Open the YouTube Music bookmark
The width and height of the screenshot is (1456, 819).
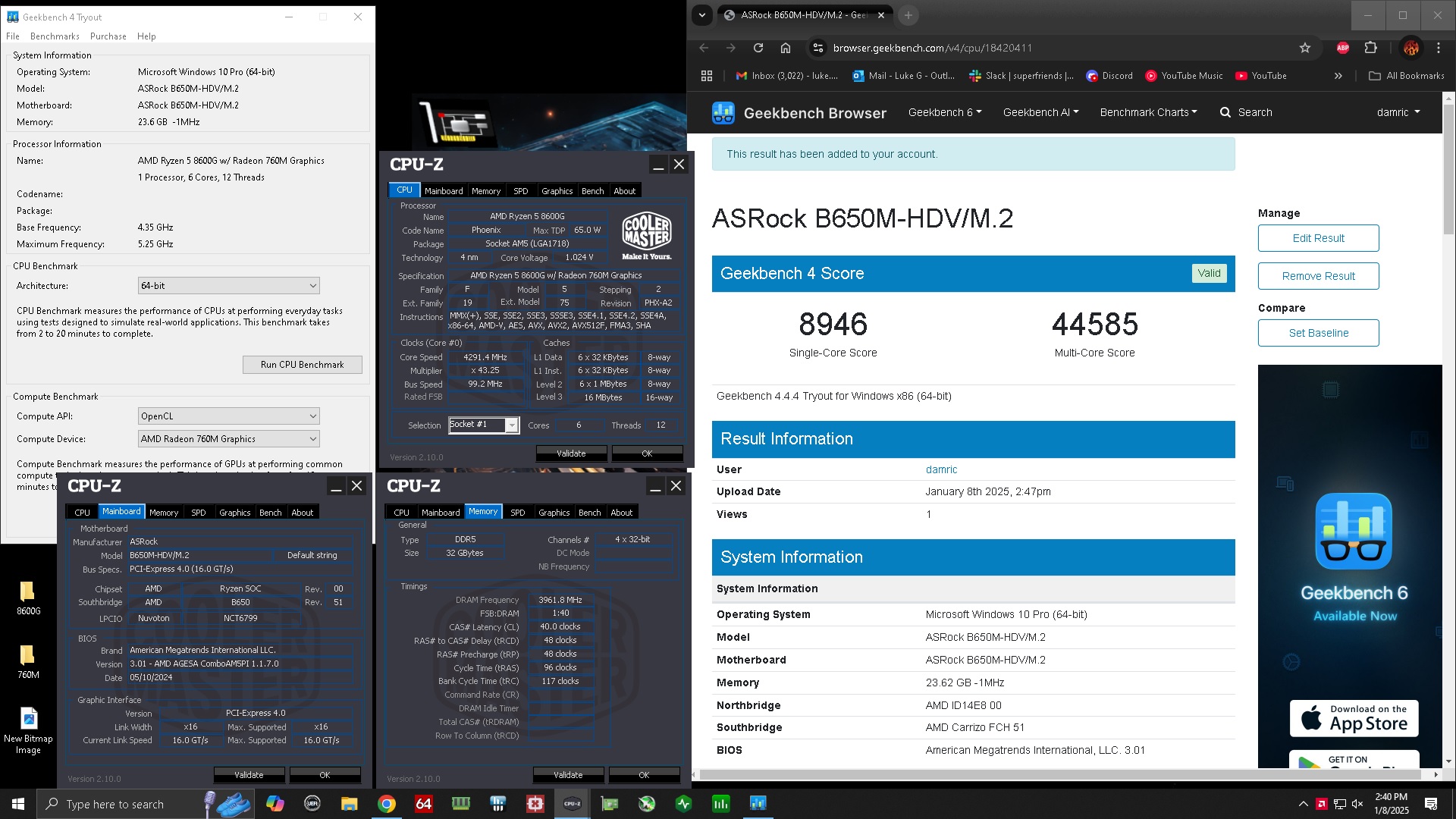point(1184,76)
